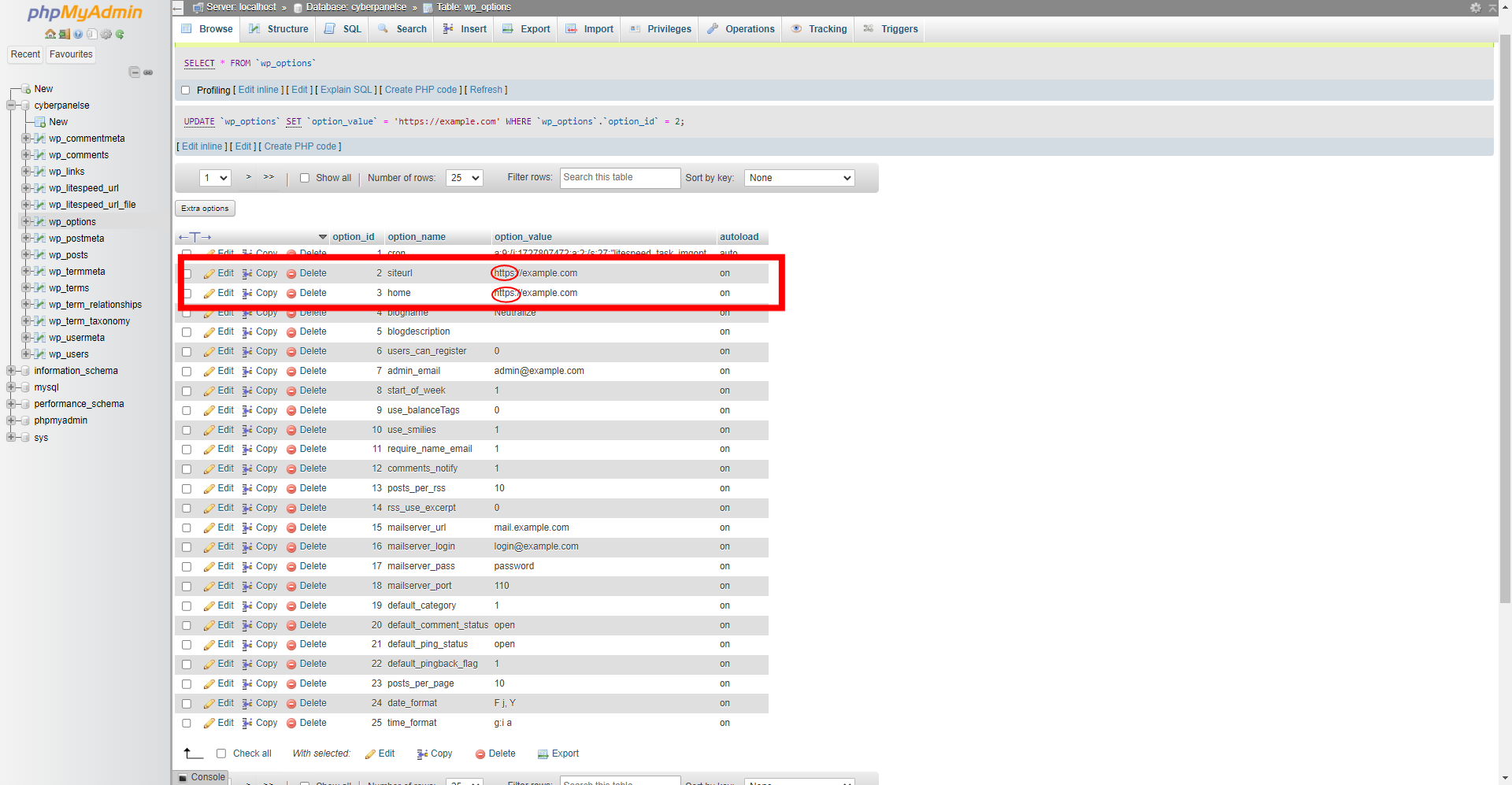This screenshot has height=785, width=1512.
Task: Open the Sort by key dropdown
Action: click(x=799, y=178)
